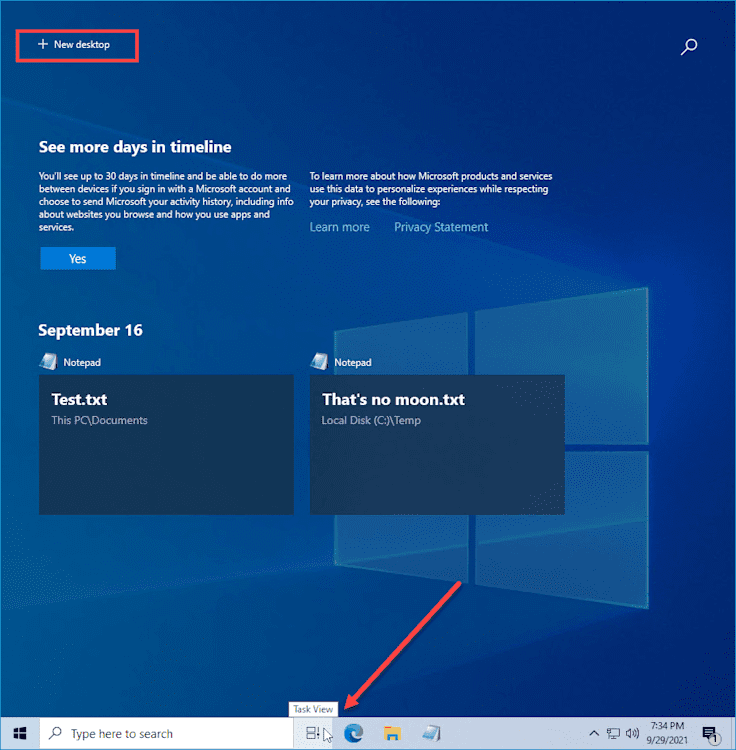Click Notepad icon above That's no moon.txt
736x750 pixels.
[319, 362]
